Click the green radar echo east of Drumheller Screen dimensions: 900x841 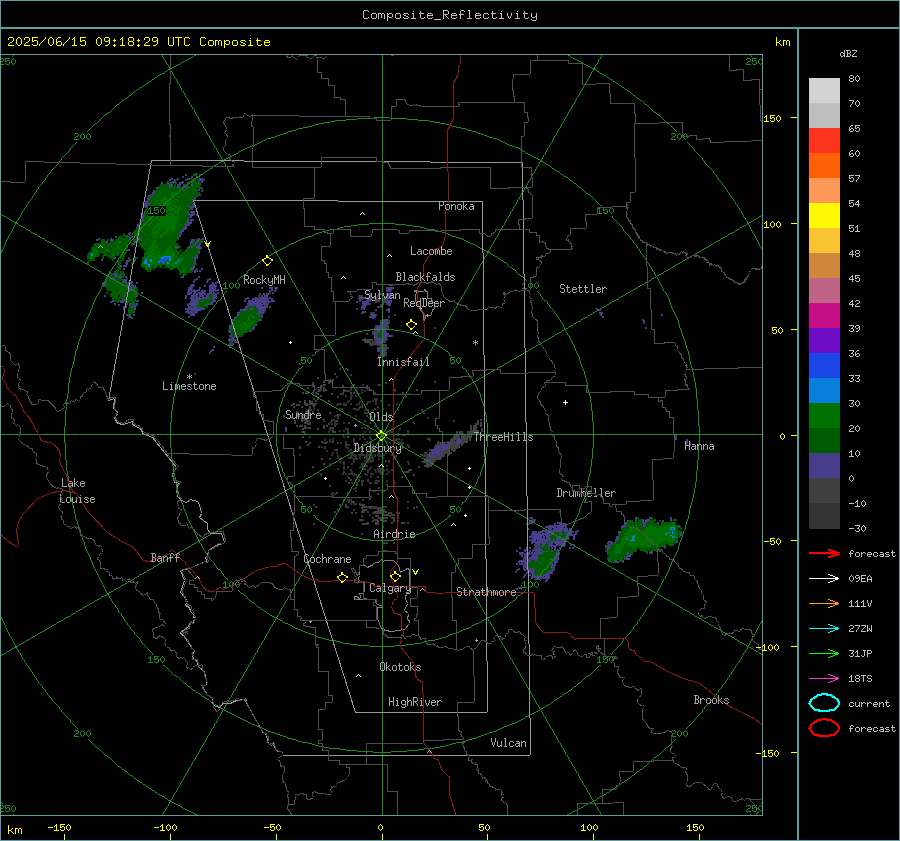(643, 538)
